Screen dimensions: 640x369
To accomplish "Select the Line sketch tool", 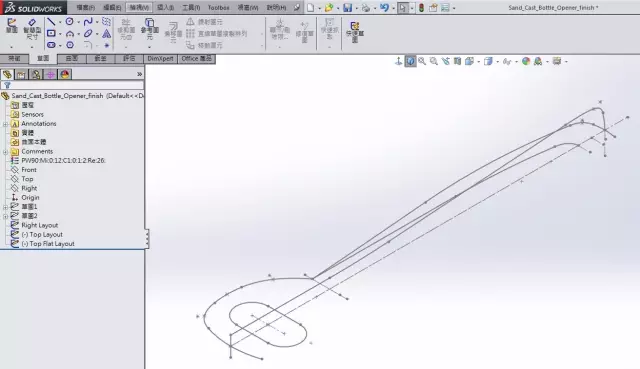I will click(51, 22).
